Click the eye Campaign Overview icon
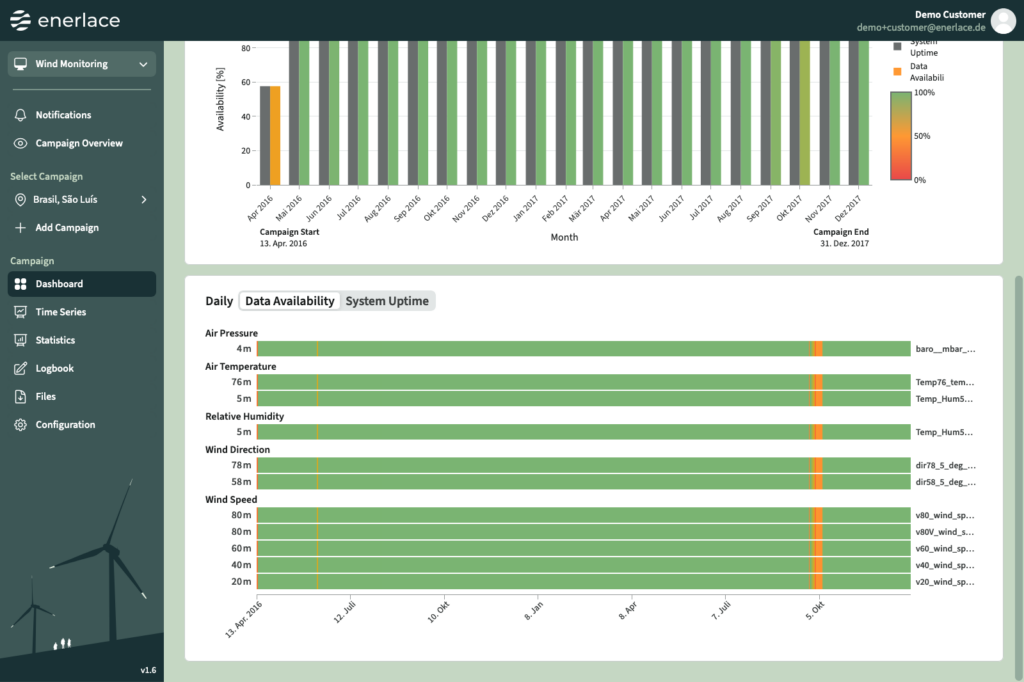The height and width of the screenshot is (682, 1024). click(x=21, y=143)
